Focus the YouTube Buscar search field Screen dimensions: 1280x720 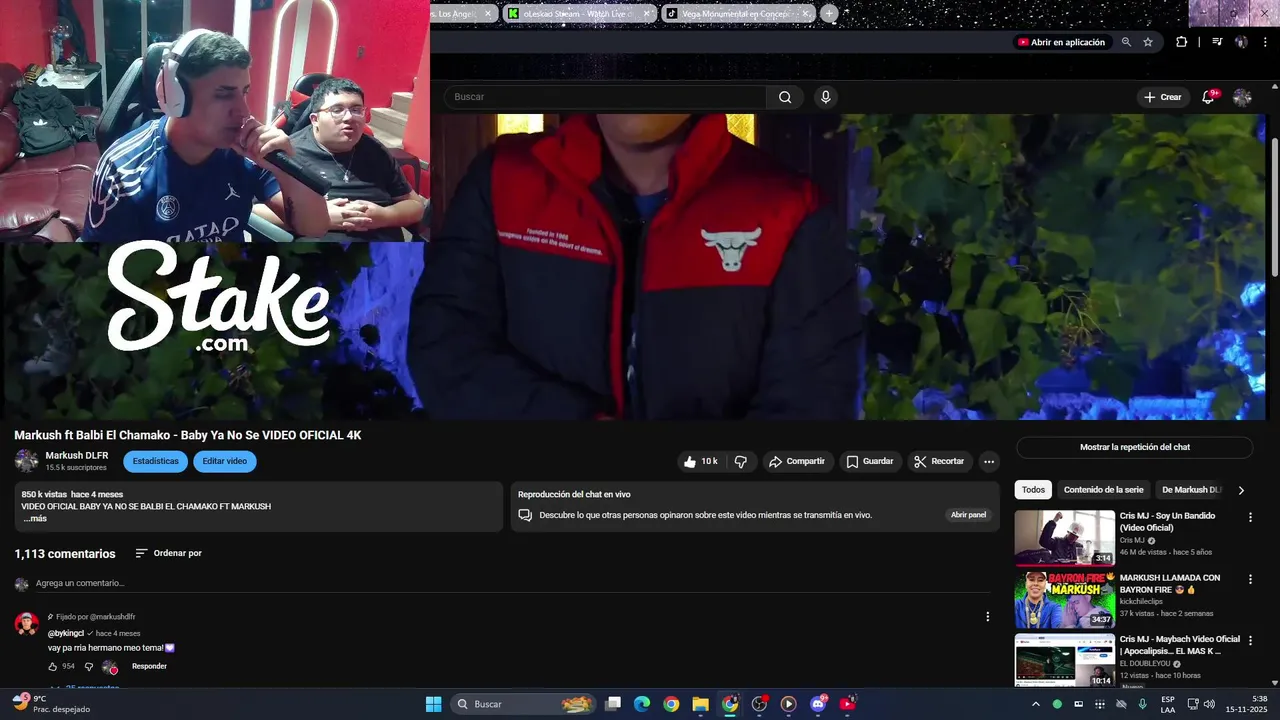[x=605, y=97]
